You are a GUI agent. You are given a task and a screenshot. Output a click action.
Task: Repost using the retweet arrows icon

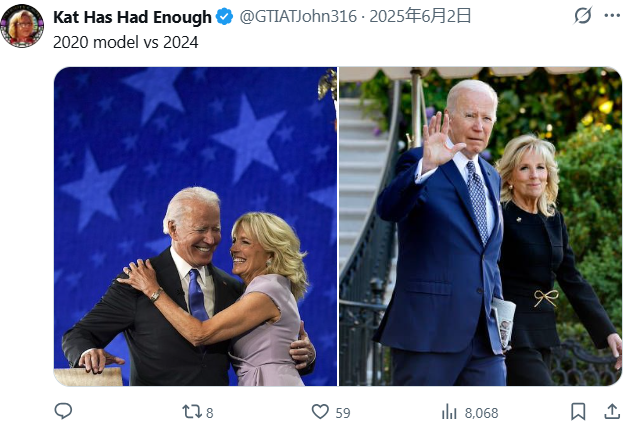pos(191,411)
